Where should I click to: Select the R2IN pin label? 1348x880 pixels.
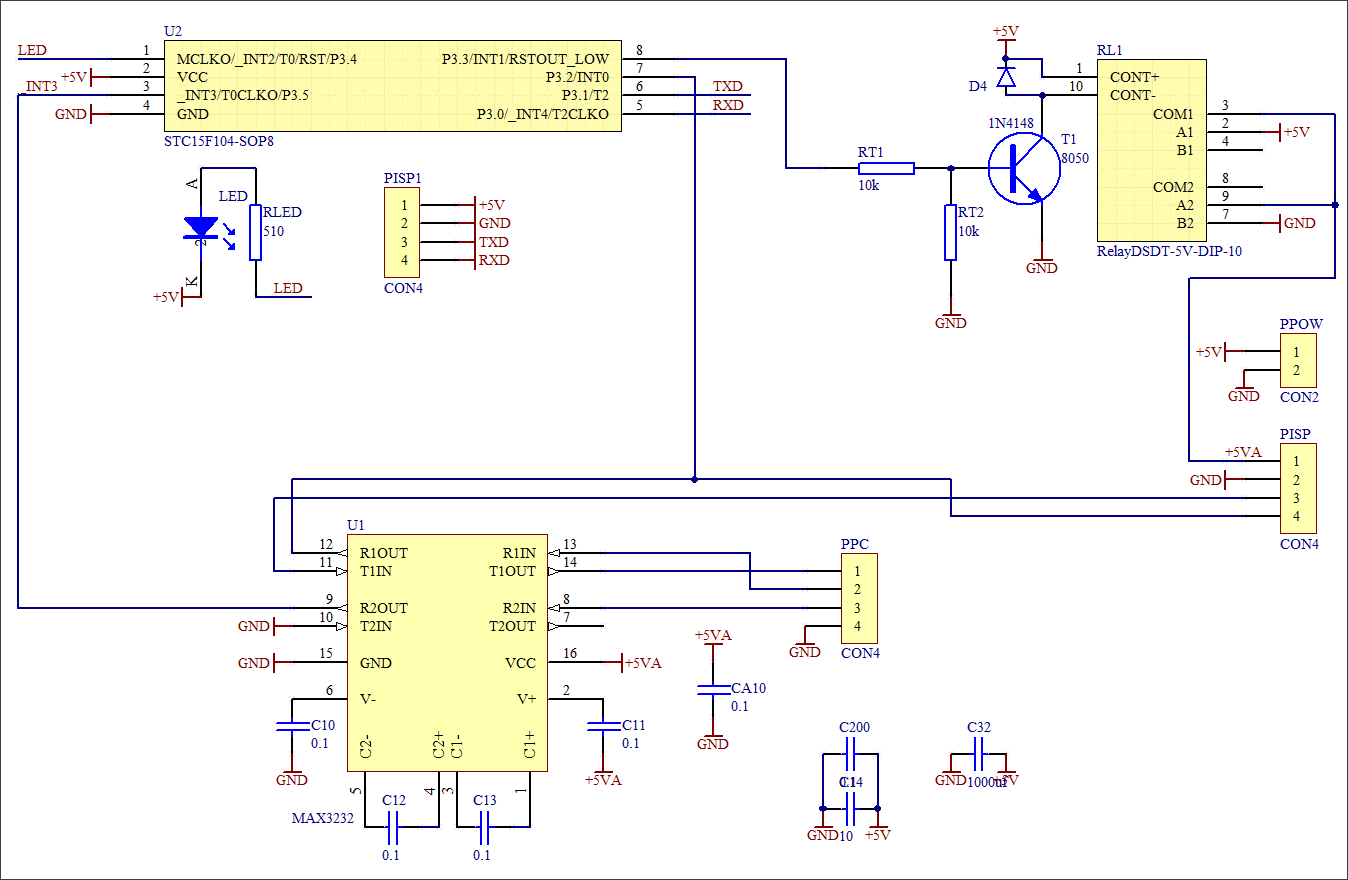point(519,608)
